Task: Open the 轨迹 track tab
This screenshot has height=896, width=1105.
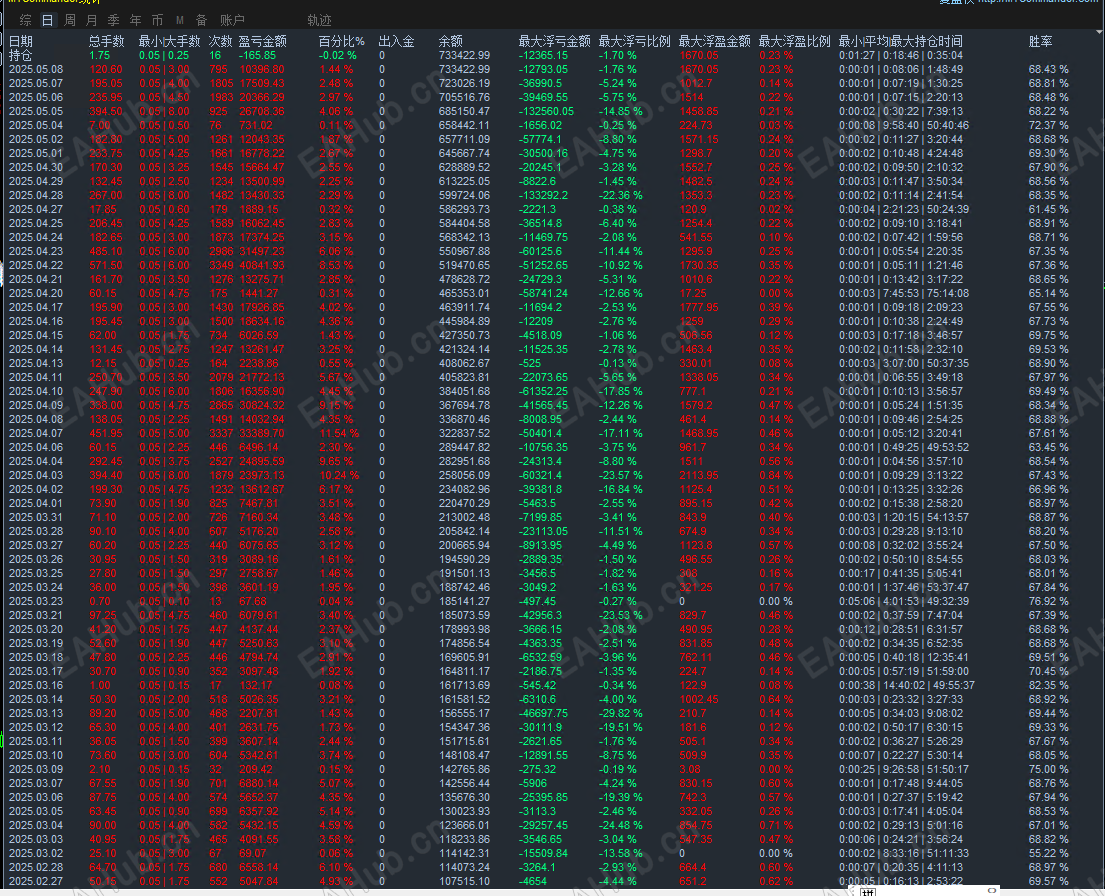Action: [319, 20]
